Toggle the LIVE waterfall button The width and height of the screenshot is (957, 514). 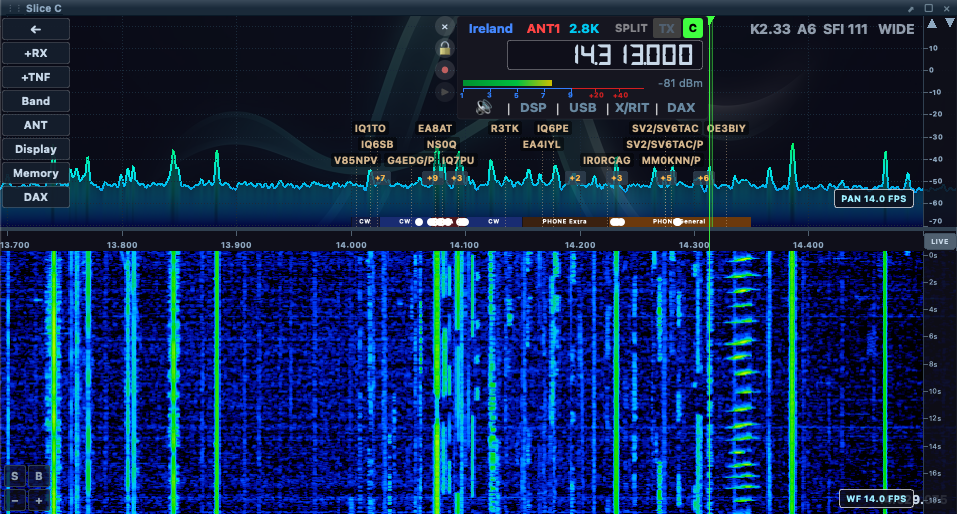tap(939, 241)
